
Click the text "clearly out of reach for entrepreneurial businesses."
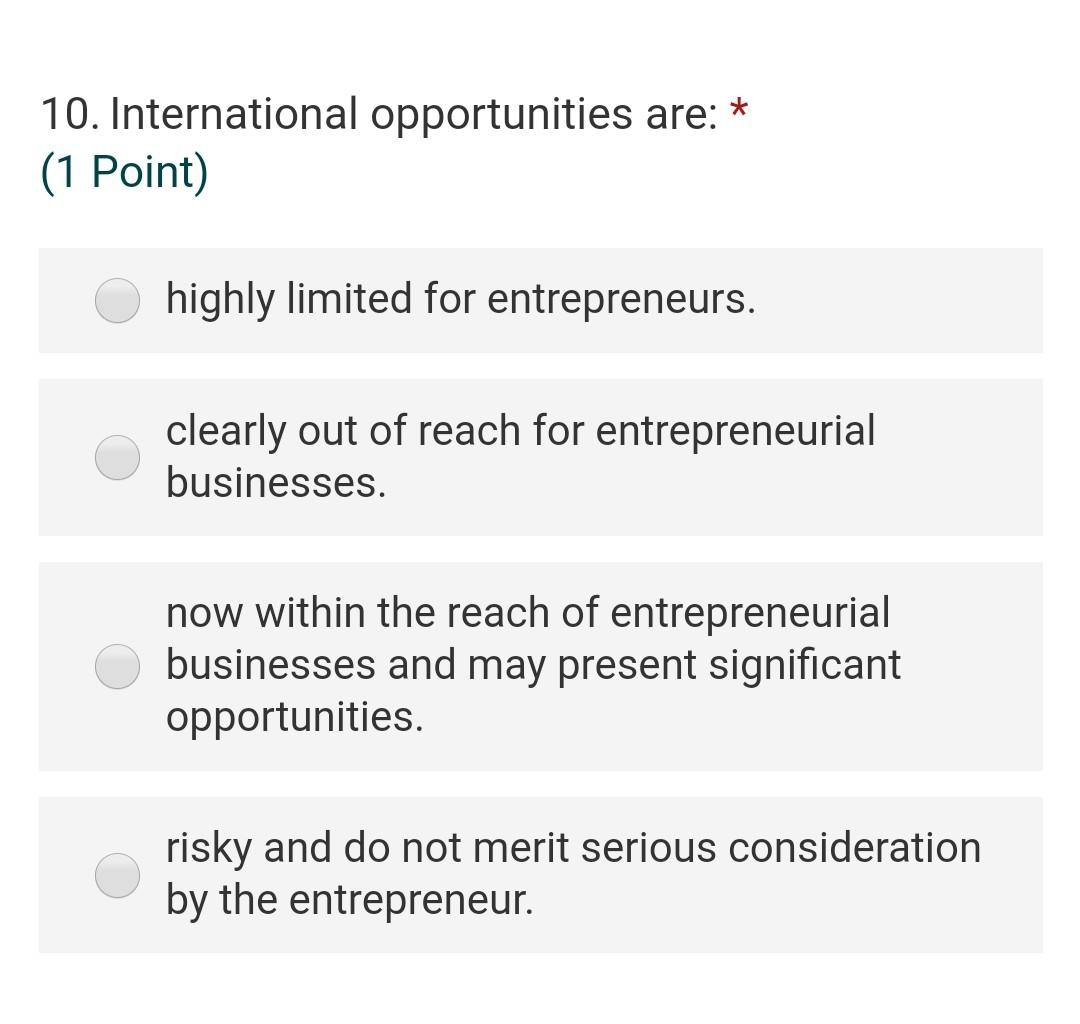[520, 456]
